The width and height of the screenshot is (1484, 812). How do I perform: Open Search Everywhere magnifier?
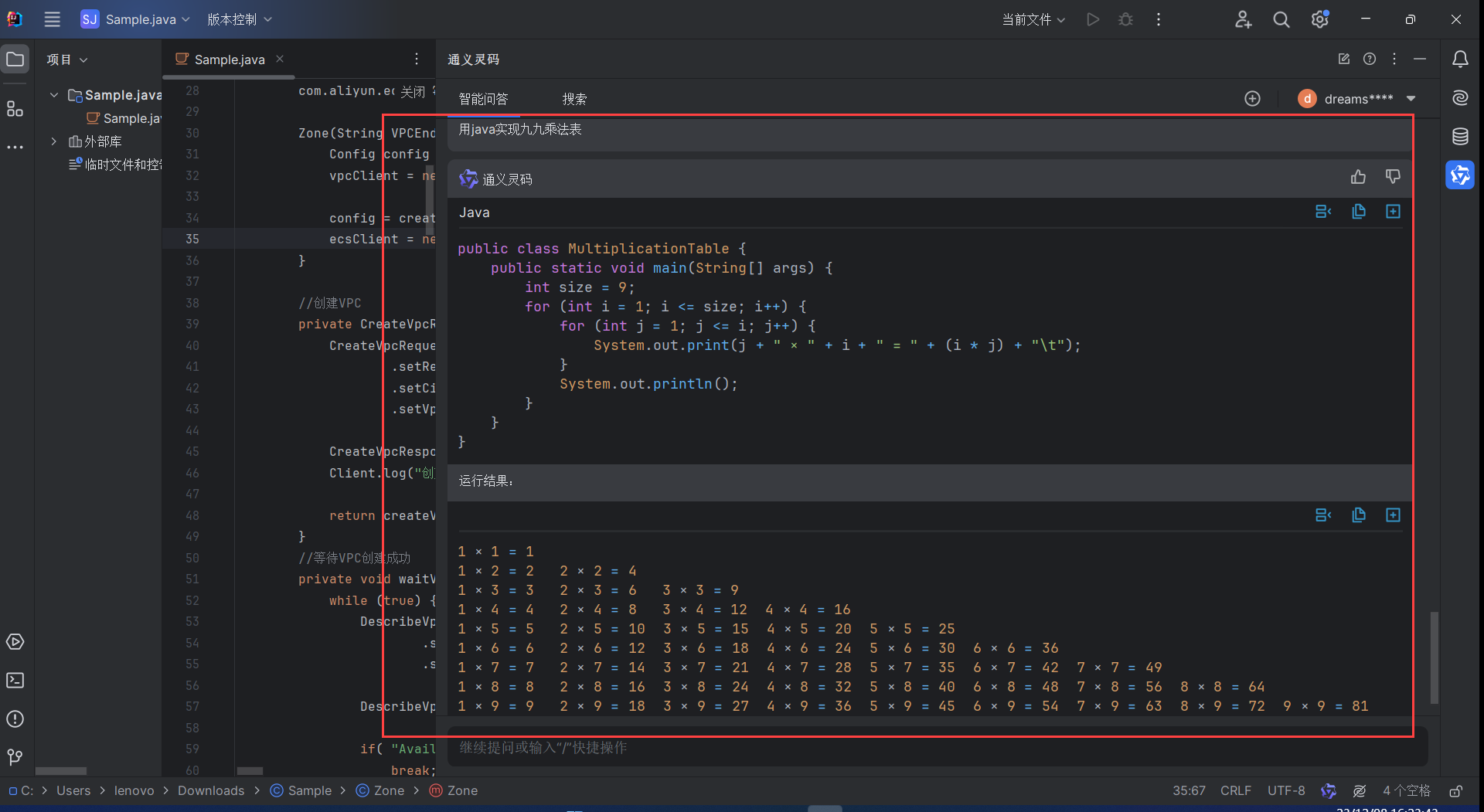point(1281,19)
